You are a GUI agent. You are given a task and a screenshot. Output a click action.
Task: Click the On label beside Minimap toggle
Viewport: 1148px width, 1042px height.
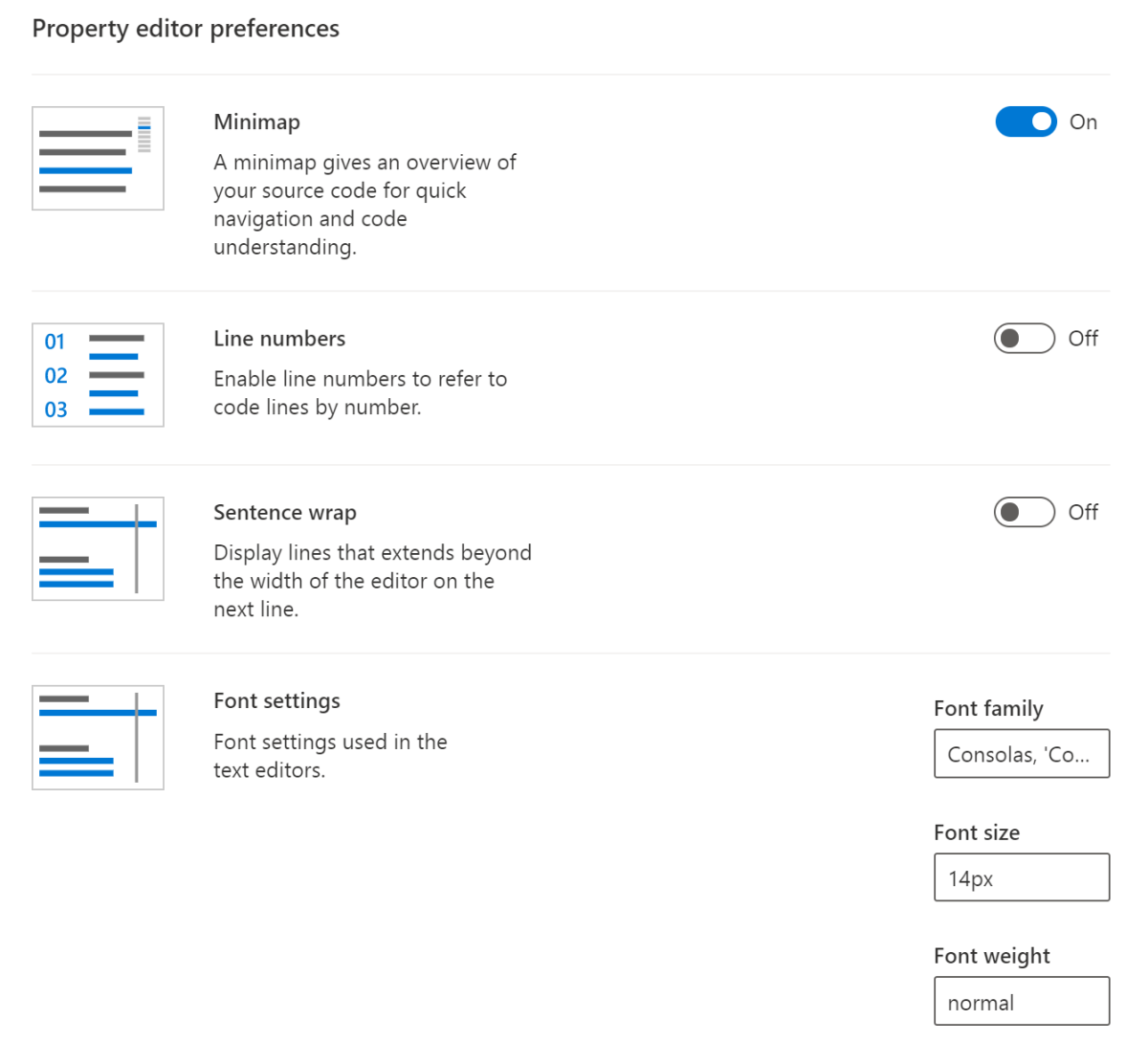tap(1083, 122)
